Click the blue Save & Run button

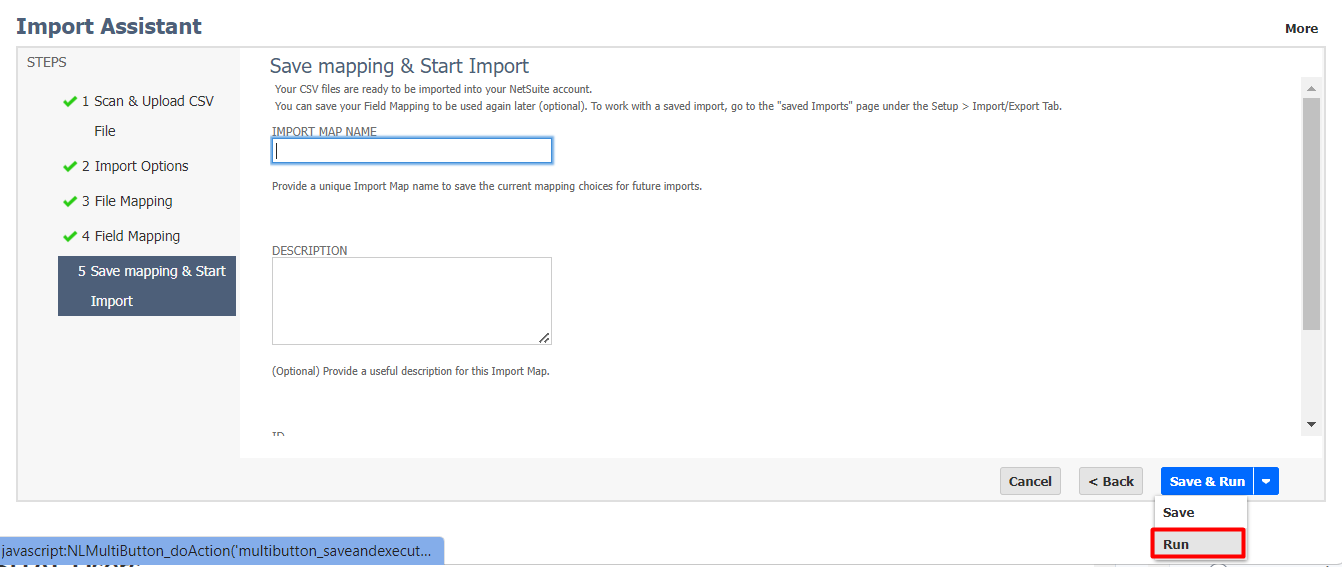coord(1207,481)
